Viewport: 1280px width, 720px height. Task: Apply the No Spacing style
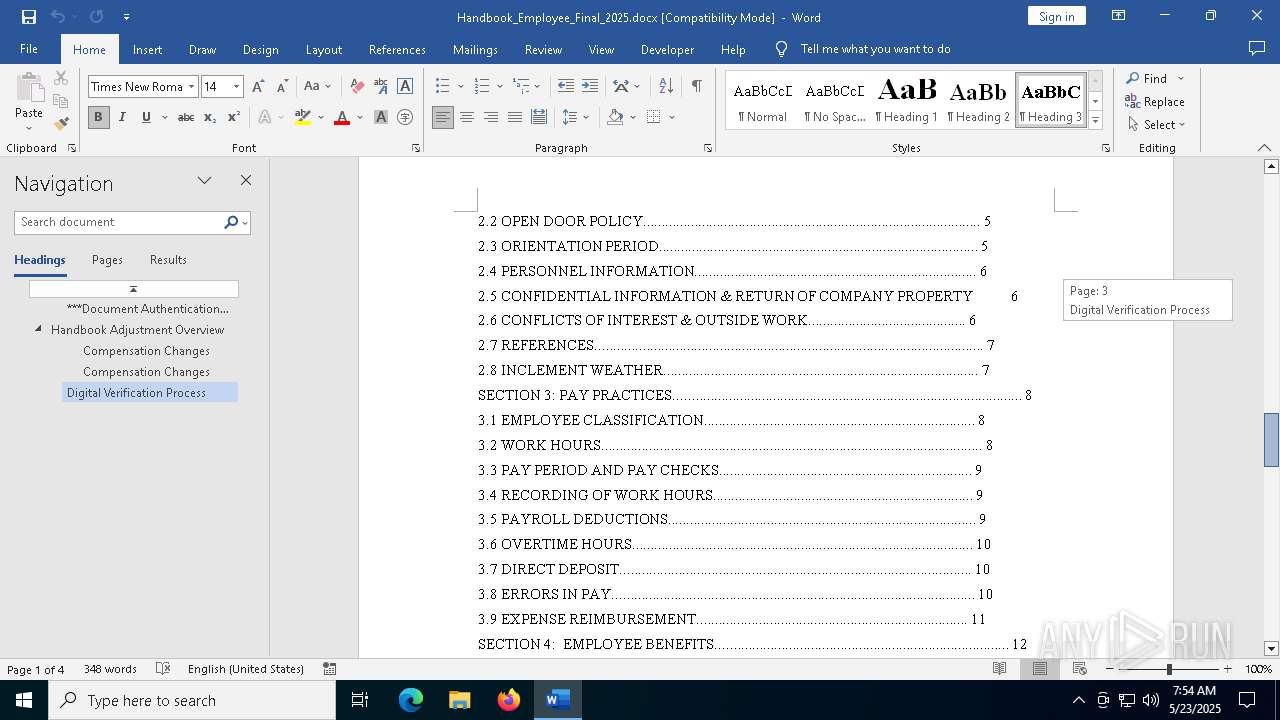coord(834,101)
